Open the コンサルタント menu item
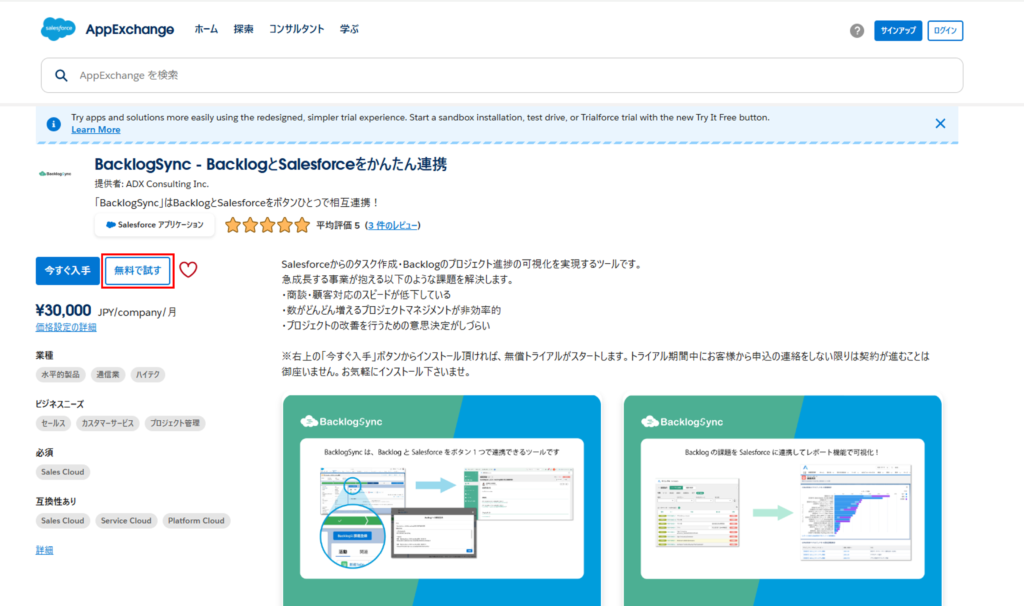Viewport: 1024px width, 606px height. (x=296, y=29)
